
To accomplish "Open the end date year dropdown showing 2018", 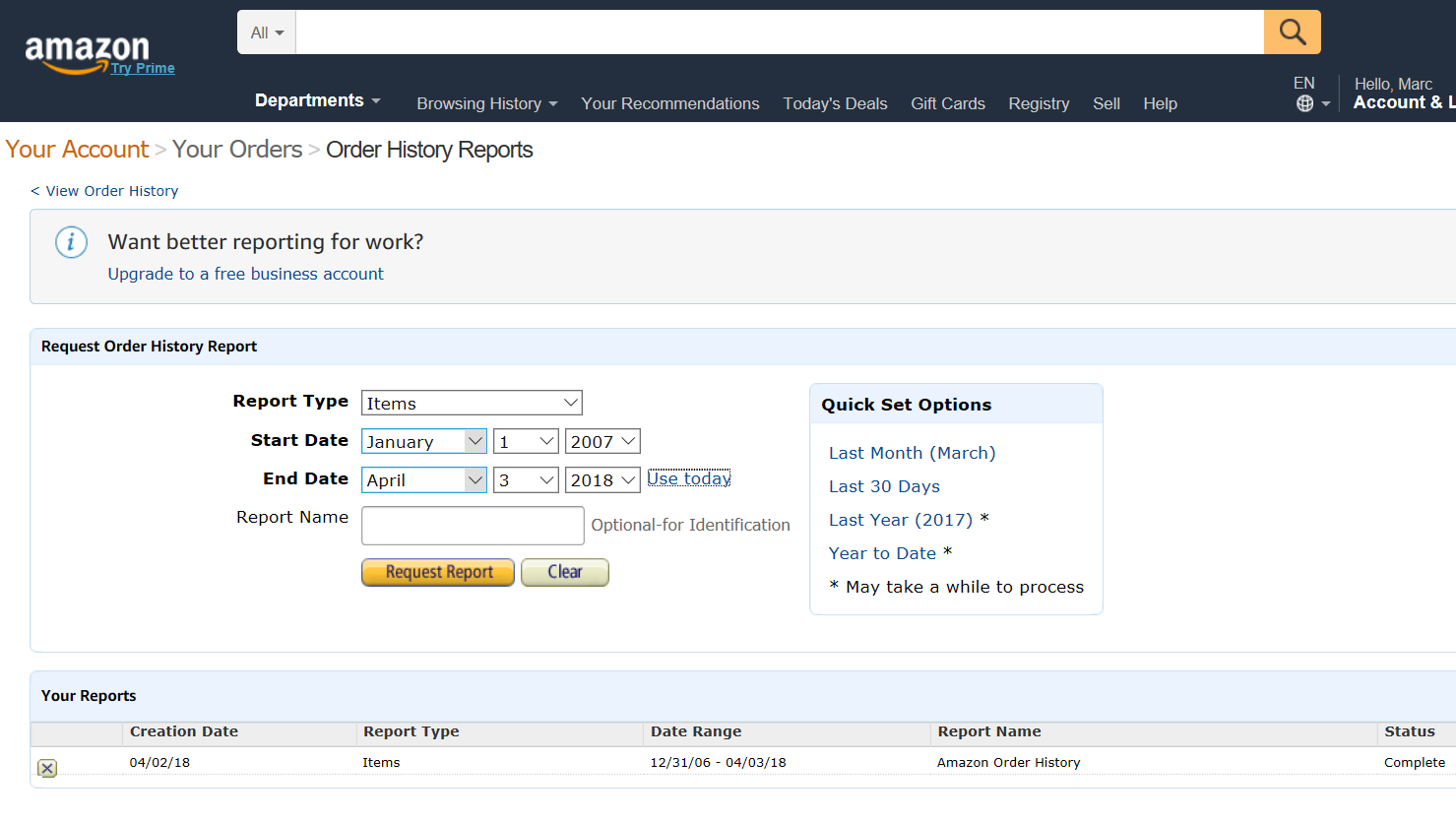I will pyautogui.click(x=601, y=479).
